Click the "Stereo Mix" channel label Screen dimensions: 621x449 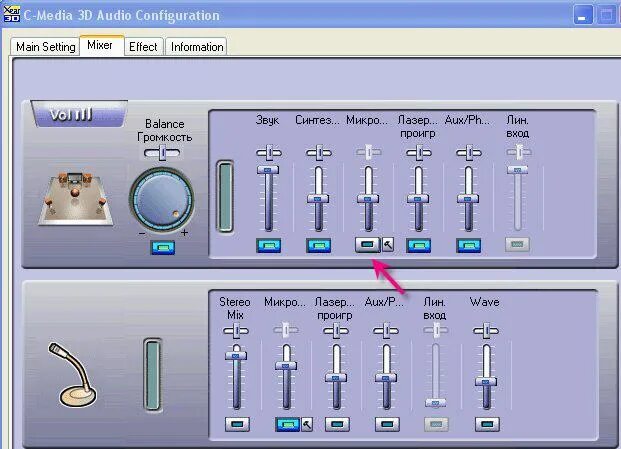(x=235, y=308)
